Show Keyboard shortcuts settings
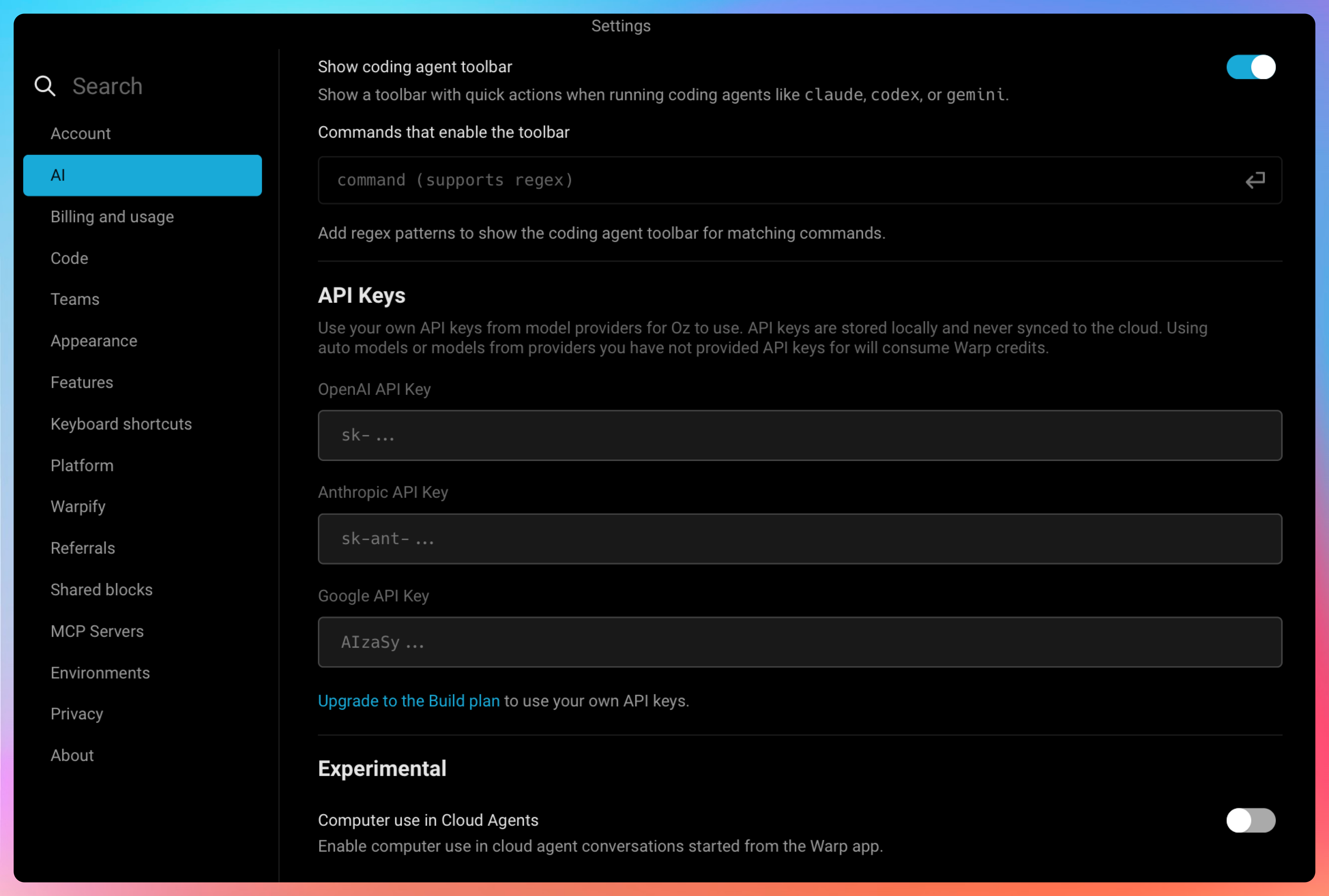The height and width of the screenshot is (896, 1329). click(121, 424)
